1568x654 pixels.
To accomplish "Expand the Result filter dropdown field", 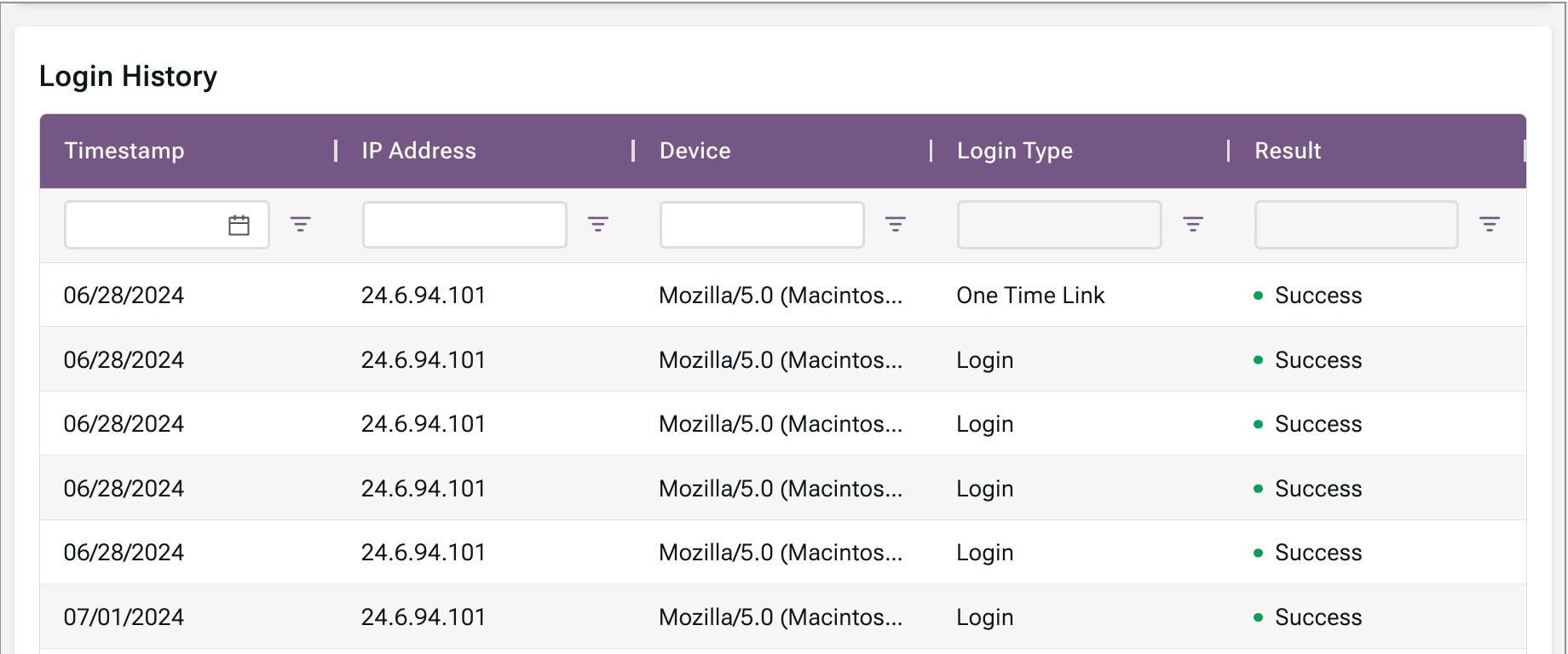I will point(1356,226).
